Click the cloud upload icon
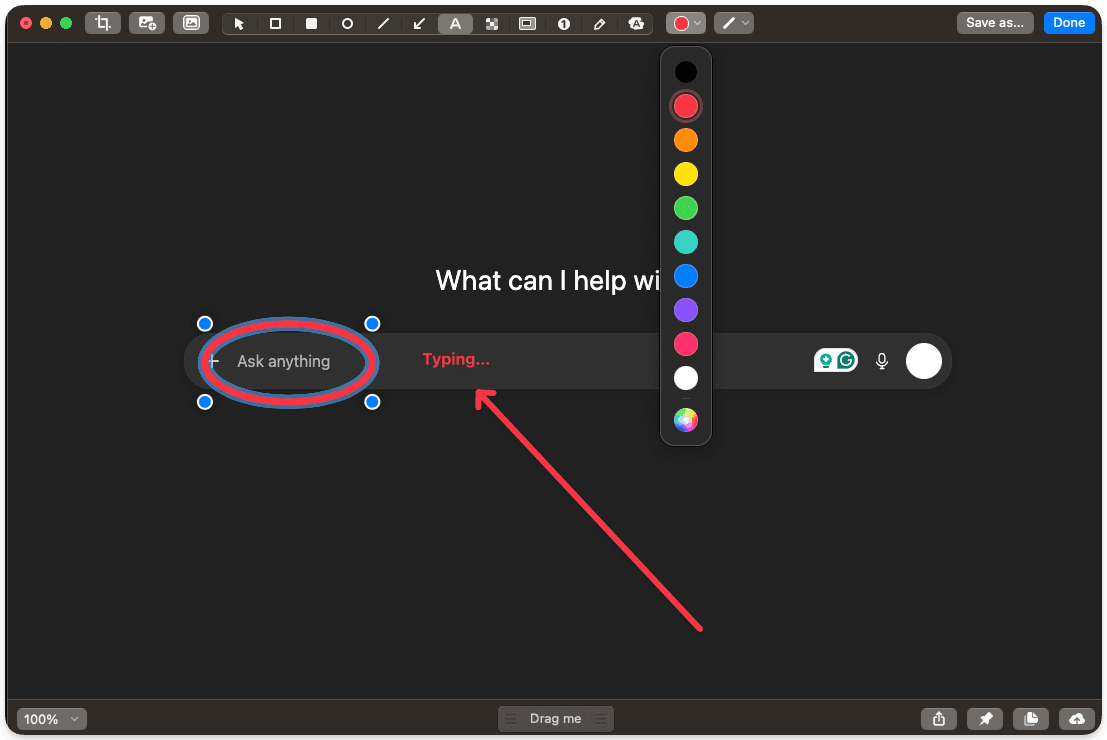This screenshot has height=740, width=1107. click(x=1076, y=718)
